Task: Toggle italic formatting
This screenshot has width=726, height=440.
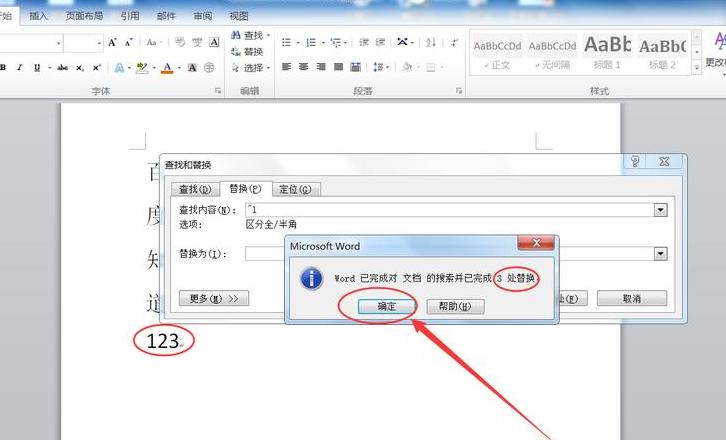Action: click(x=19, y=68)
